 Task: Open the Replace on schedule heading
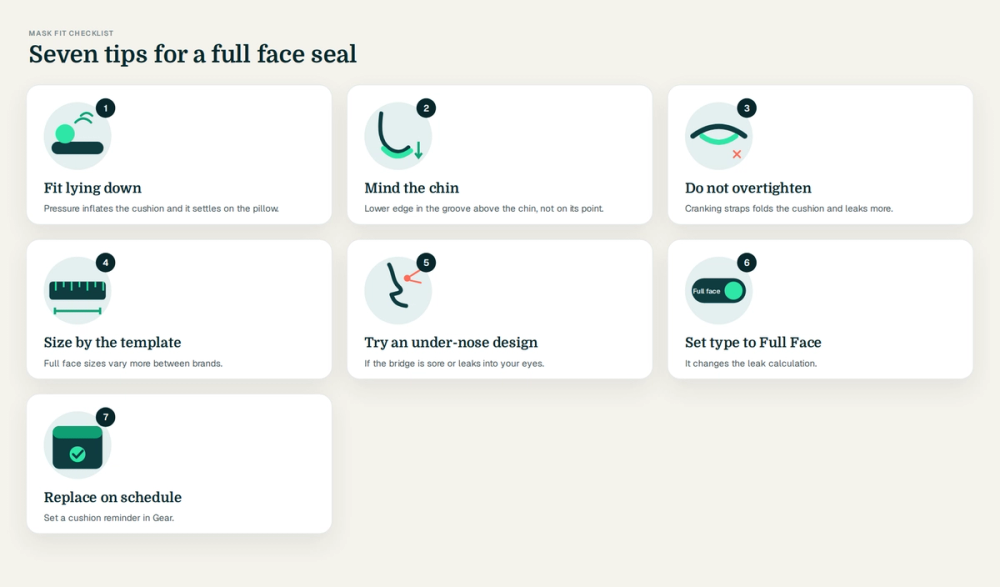tap(112, 497)
